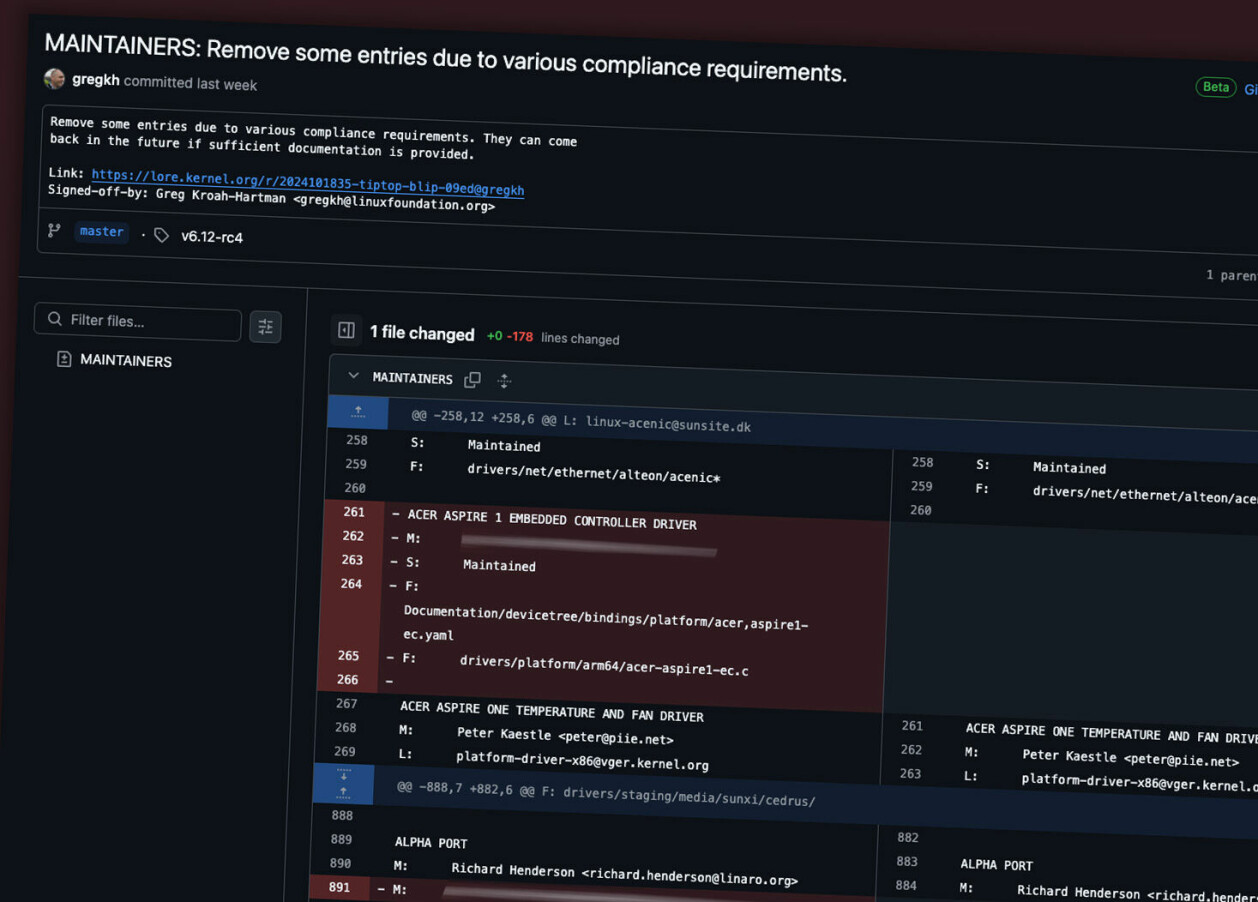Click the hunk header '@@ -888,7 +882,6 @@'
This screenshot has height=902, width=1258.
pos(465,789)
